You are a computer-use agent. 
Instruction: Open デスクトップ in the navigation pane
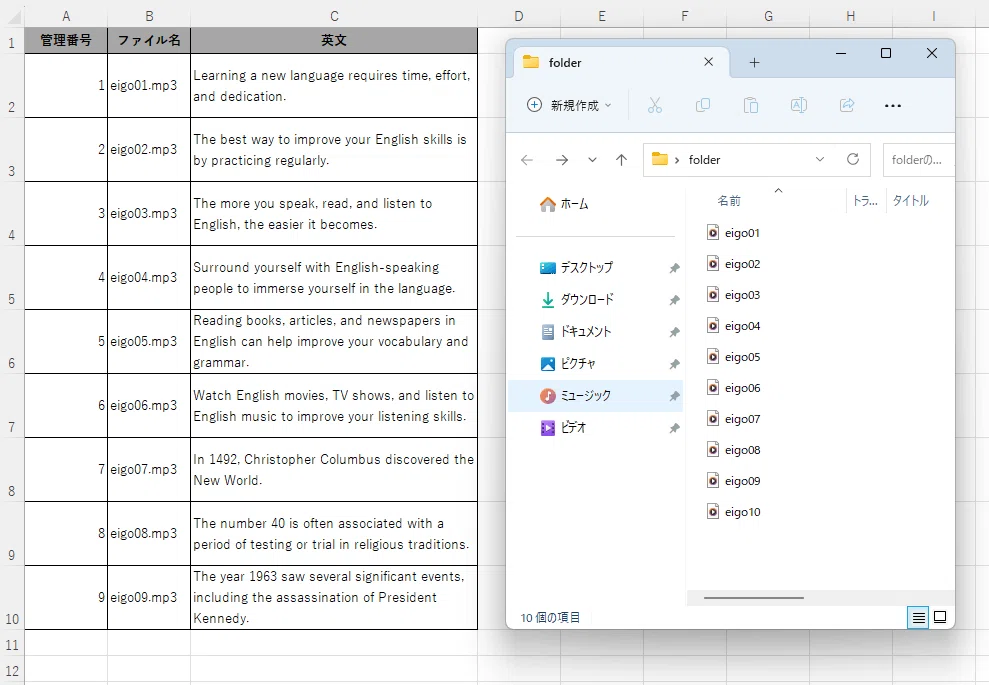point(576,267)
